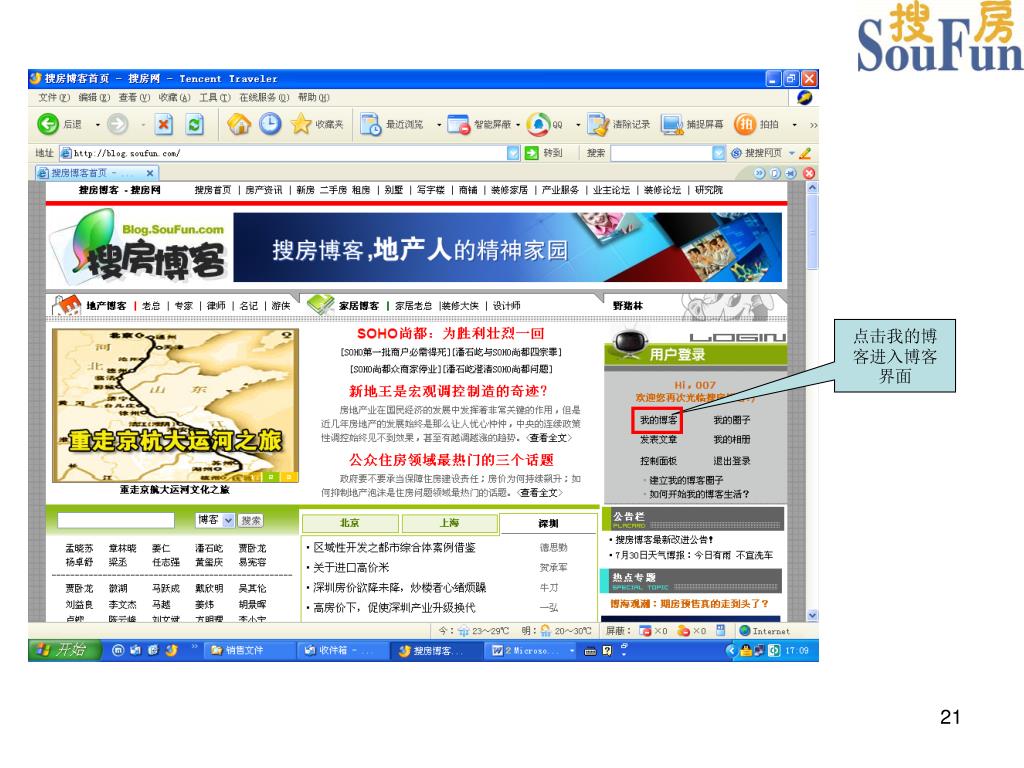This screenshot has width=1024, height=768.
Task: Click the 智能屏蔽 smart block icon
Action: [x=458, y=124]
